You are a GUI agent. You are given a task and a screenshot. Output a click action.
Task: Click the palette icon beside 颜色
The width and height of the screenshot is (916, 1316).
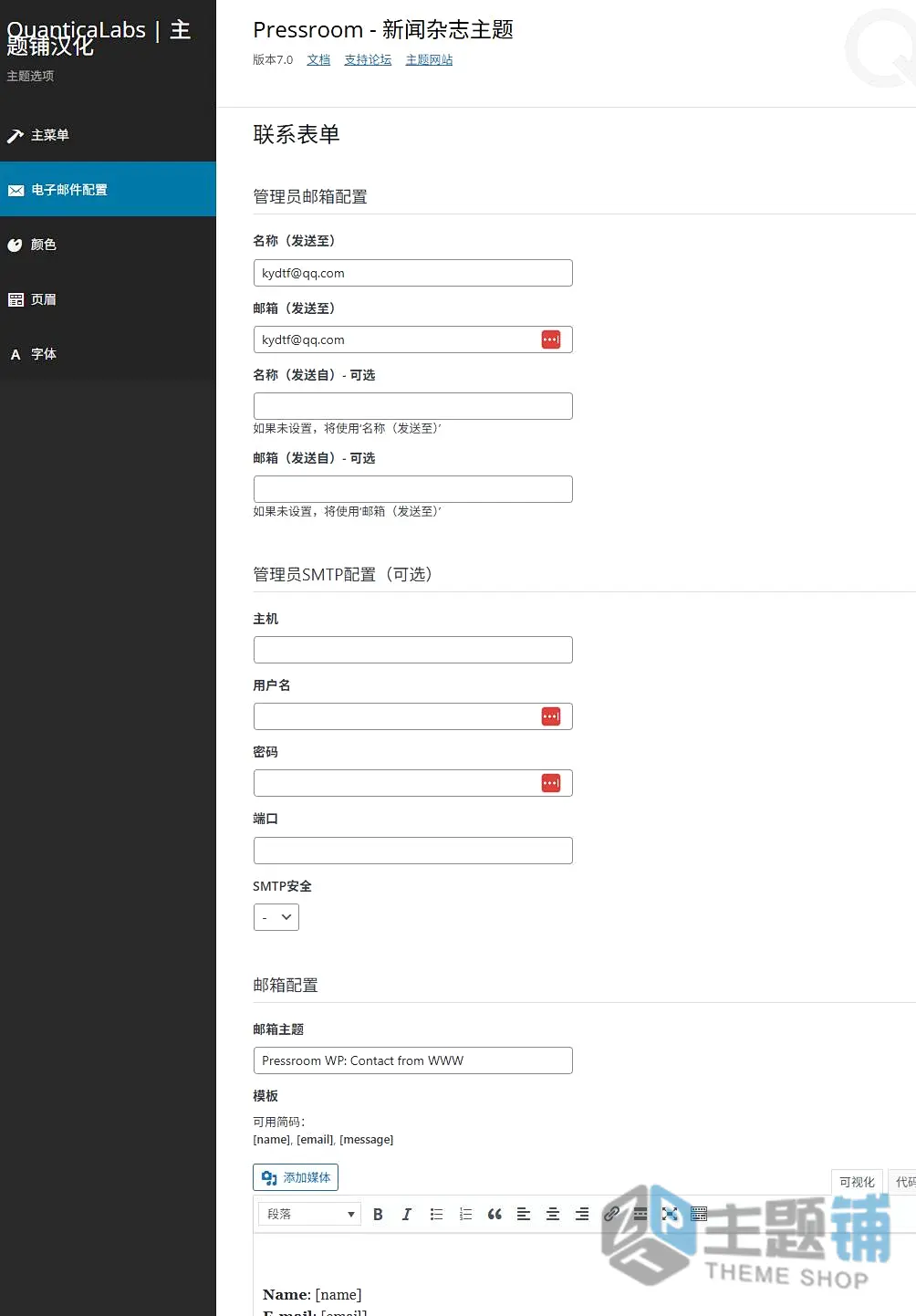tap(15, 245)
